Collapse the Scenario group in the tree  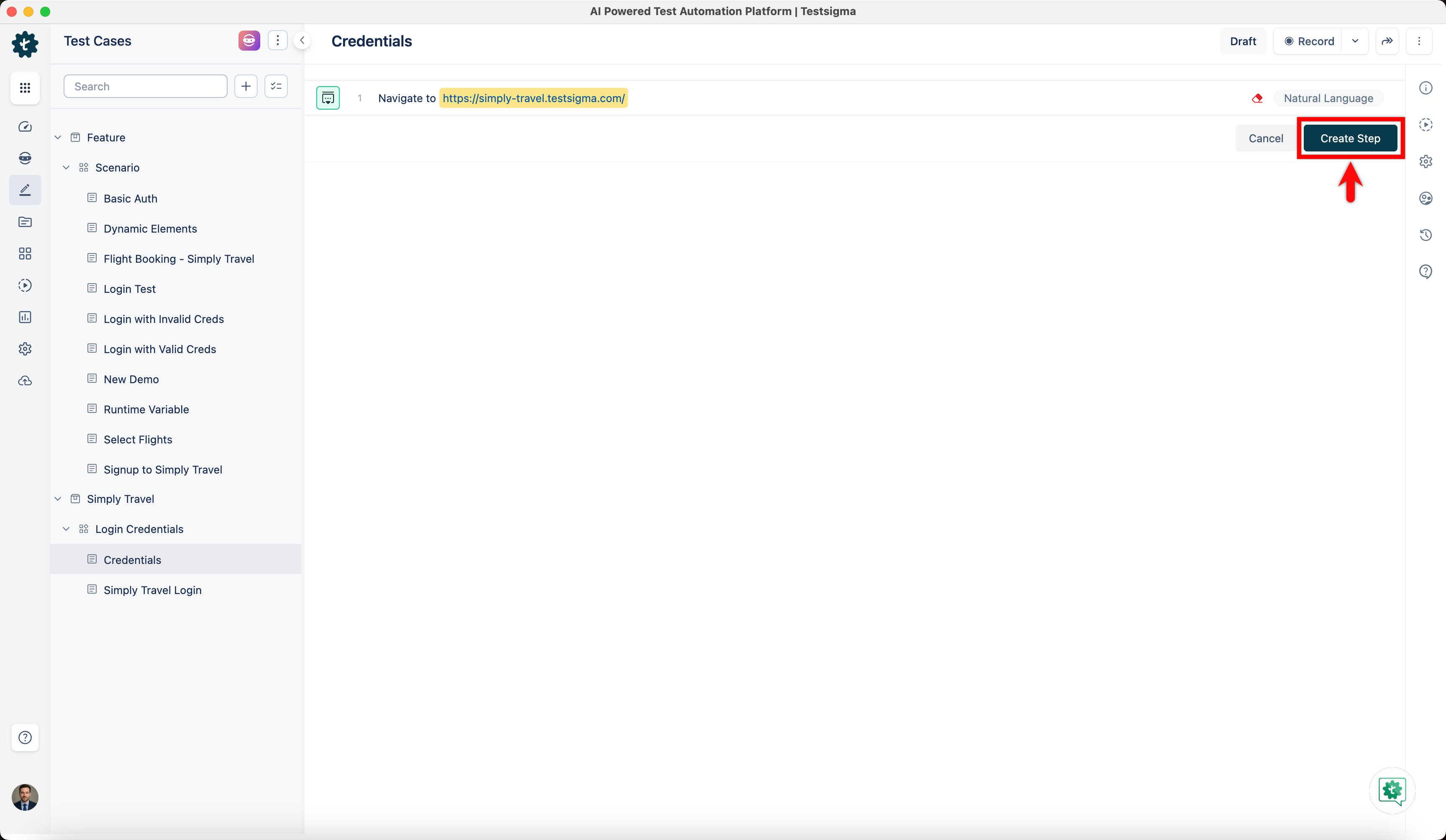(67, 167)
